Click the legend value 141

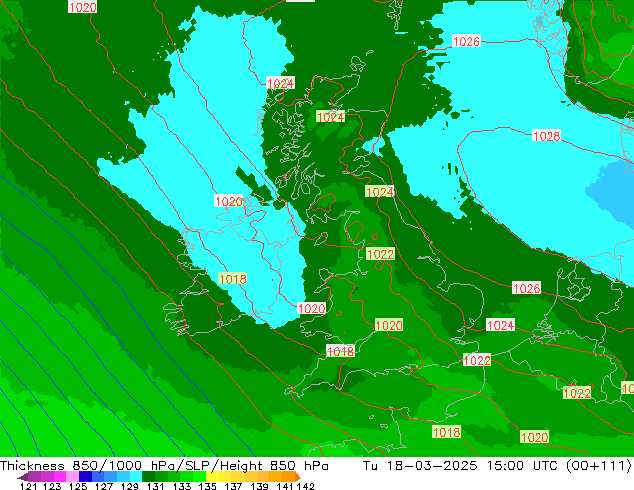(x=285, y=486)
